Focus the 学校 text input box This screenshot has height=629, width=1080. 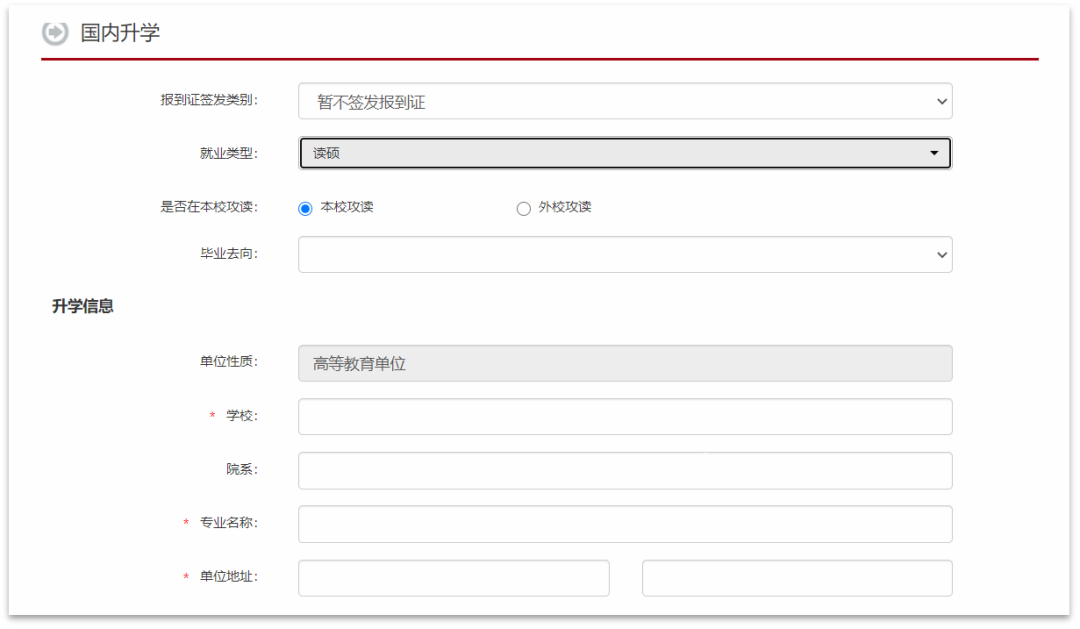[624, 417]
